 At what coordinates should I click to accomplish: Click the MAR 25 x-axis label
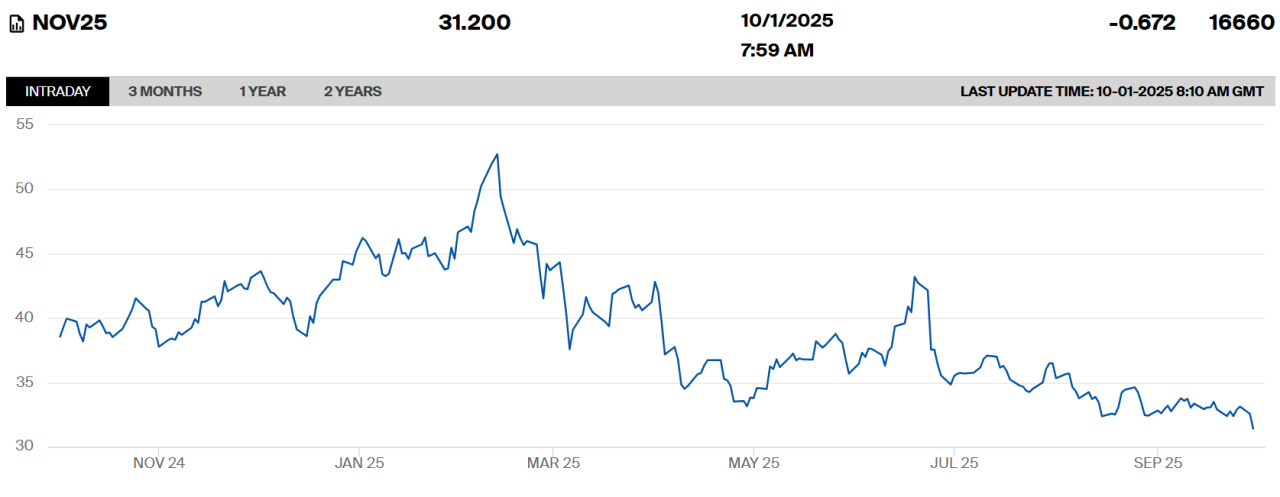click(553, 463)
